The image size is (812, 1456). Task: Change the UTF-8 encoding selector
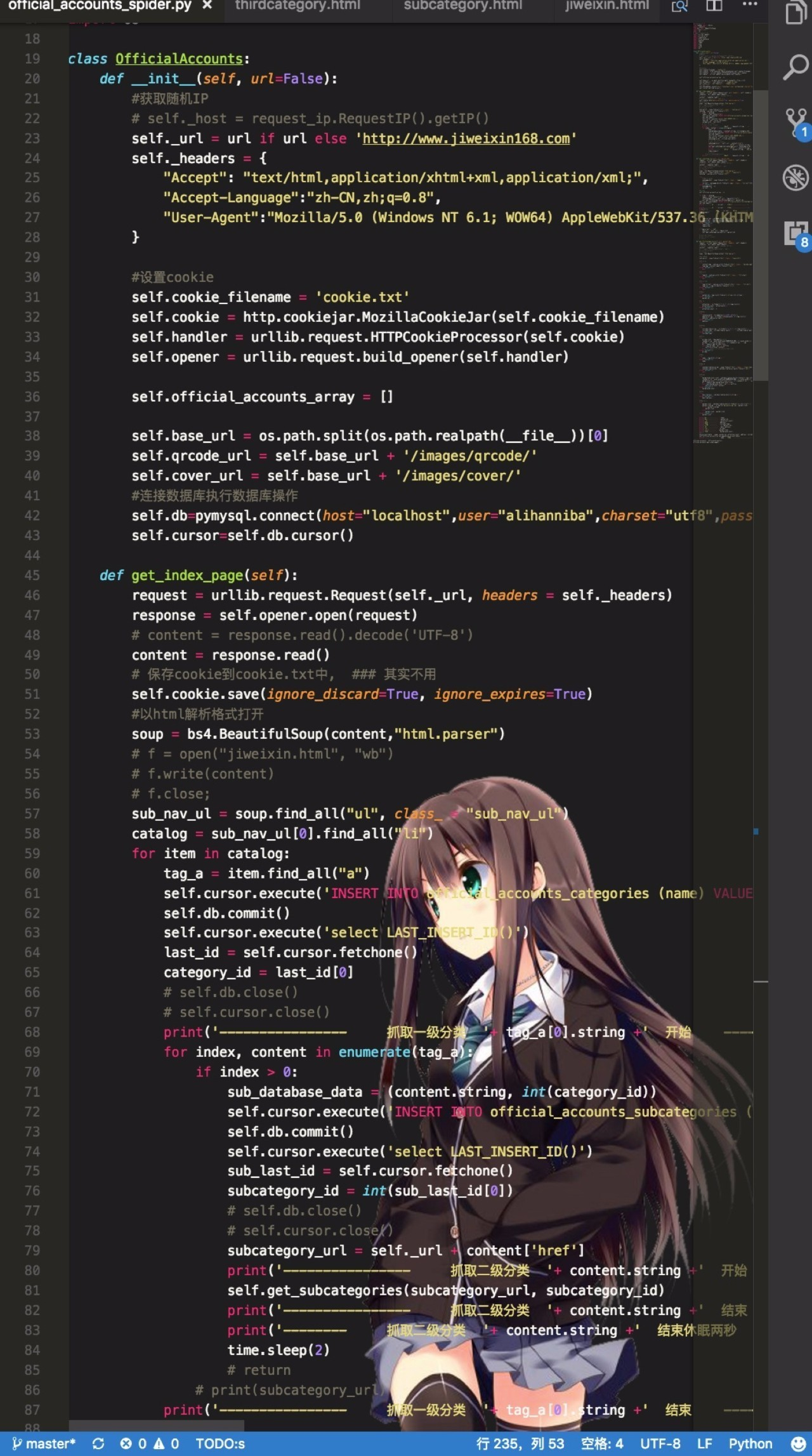(x=660, y=1444)
